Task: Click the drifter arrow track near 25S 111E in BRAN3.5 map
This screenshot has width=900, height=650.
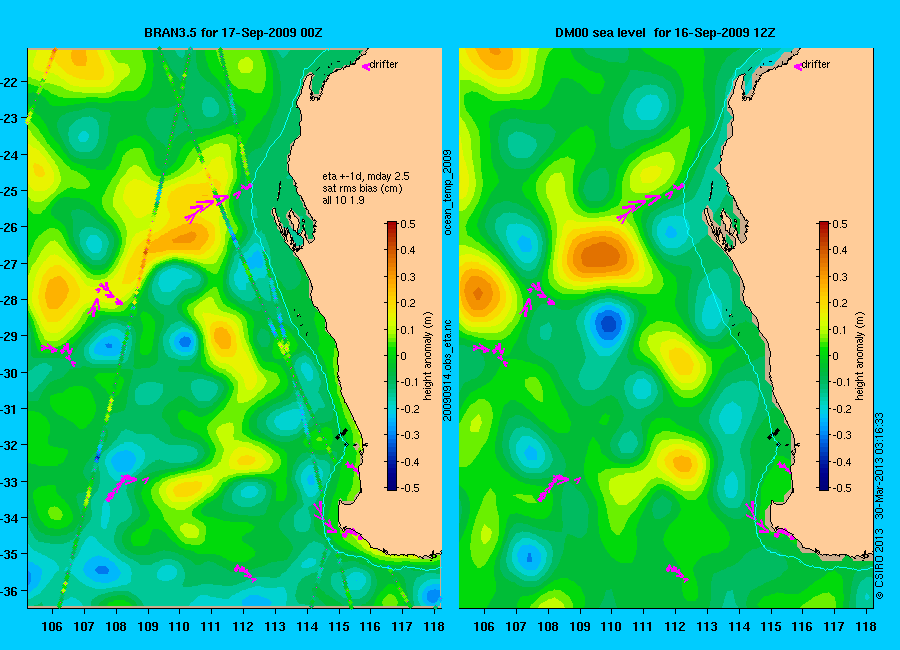Action: point(218,202)
